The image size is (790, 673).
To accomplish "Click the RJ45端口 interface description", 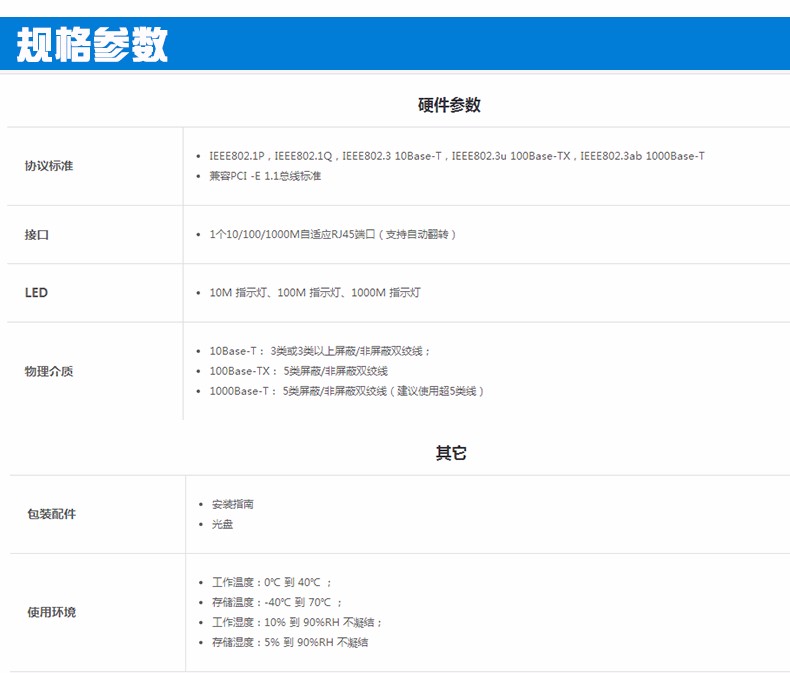I will (x=332, y=235).
